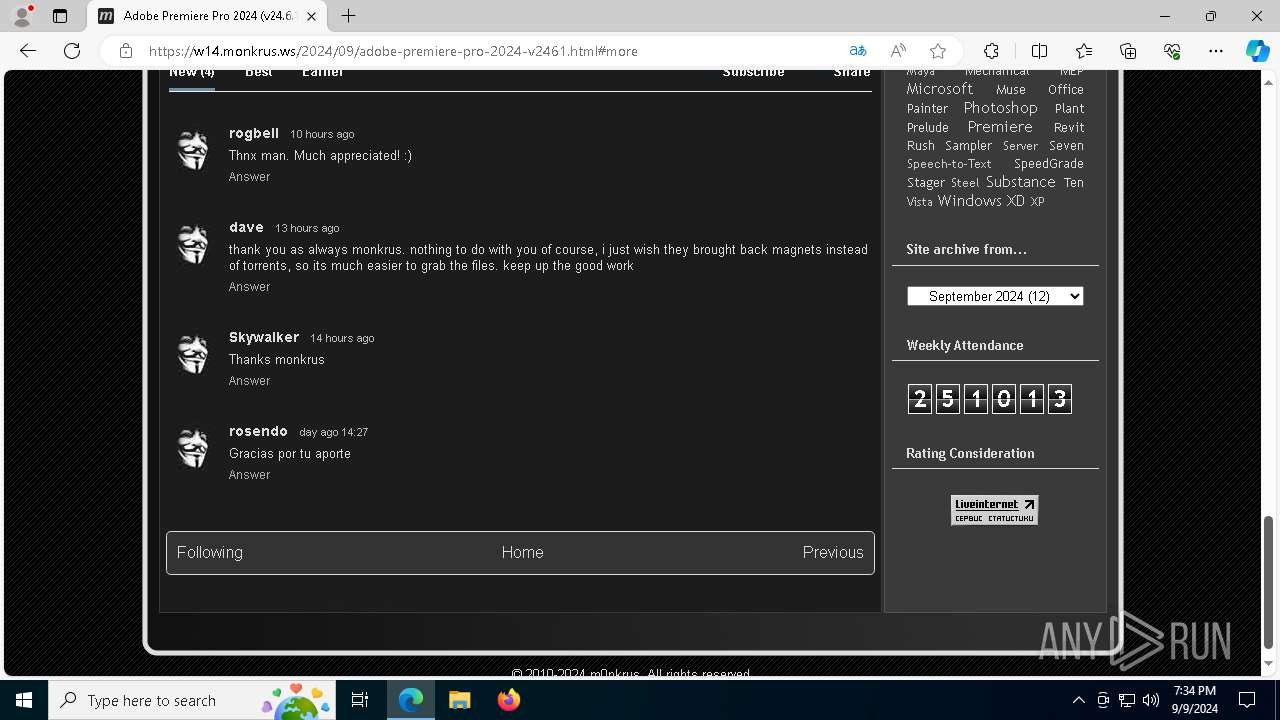The width and height of the screenshot is (1280, 720).
Task: Open the Revit tag
Action: coord(1069,128)
